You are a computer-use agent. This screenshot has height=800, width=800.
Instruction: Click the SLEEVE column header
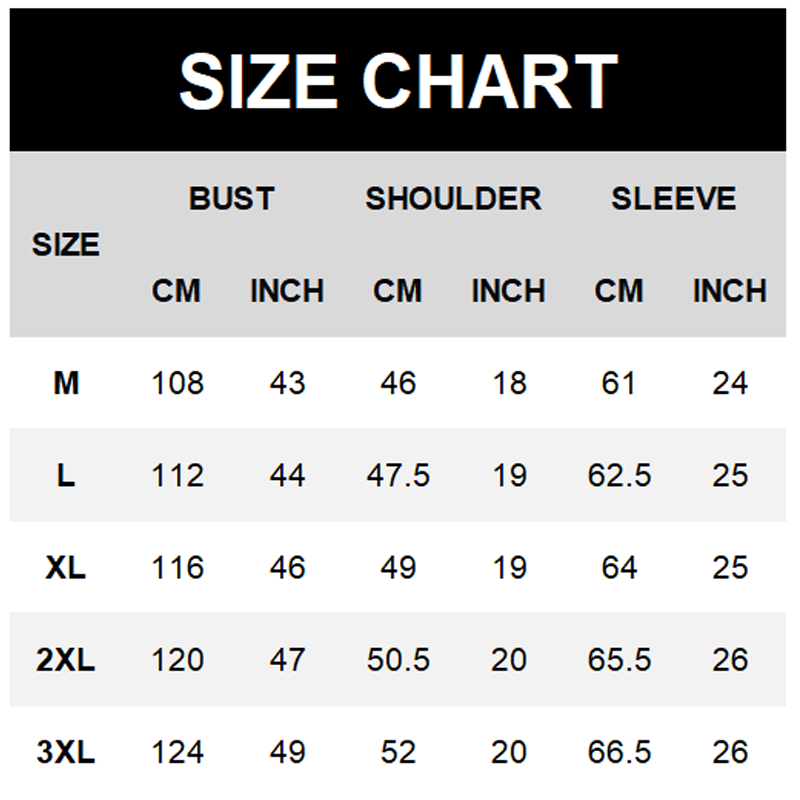click(674, 198)
